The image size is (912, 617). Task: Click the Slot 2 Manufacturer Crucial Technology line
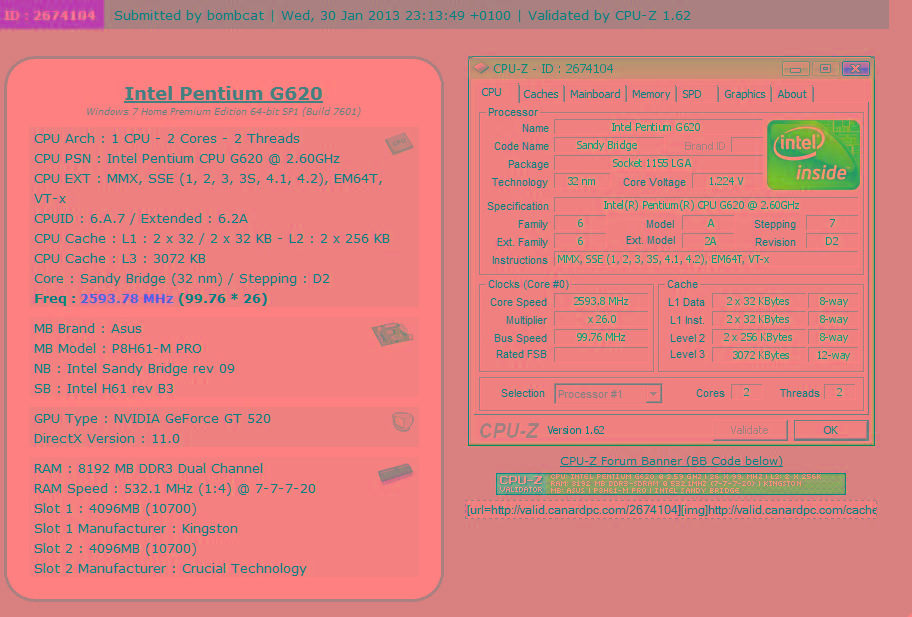coord(170,569)
